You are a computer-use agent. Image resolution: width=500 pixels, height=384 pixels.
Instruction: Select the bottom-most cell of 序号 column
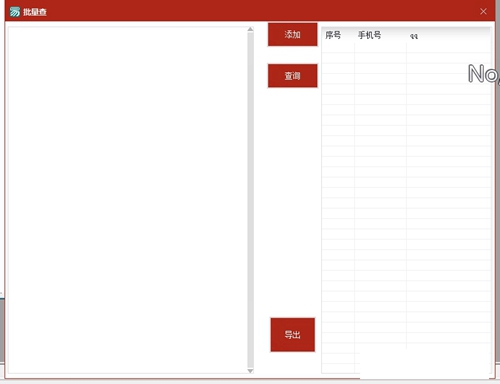click(x=338, y=368)
